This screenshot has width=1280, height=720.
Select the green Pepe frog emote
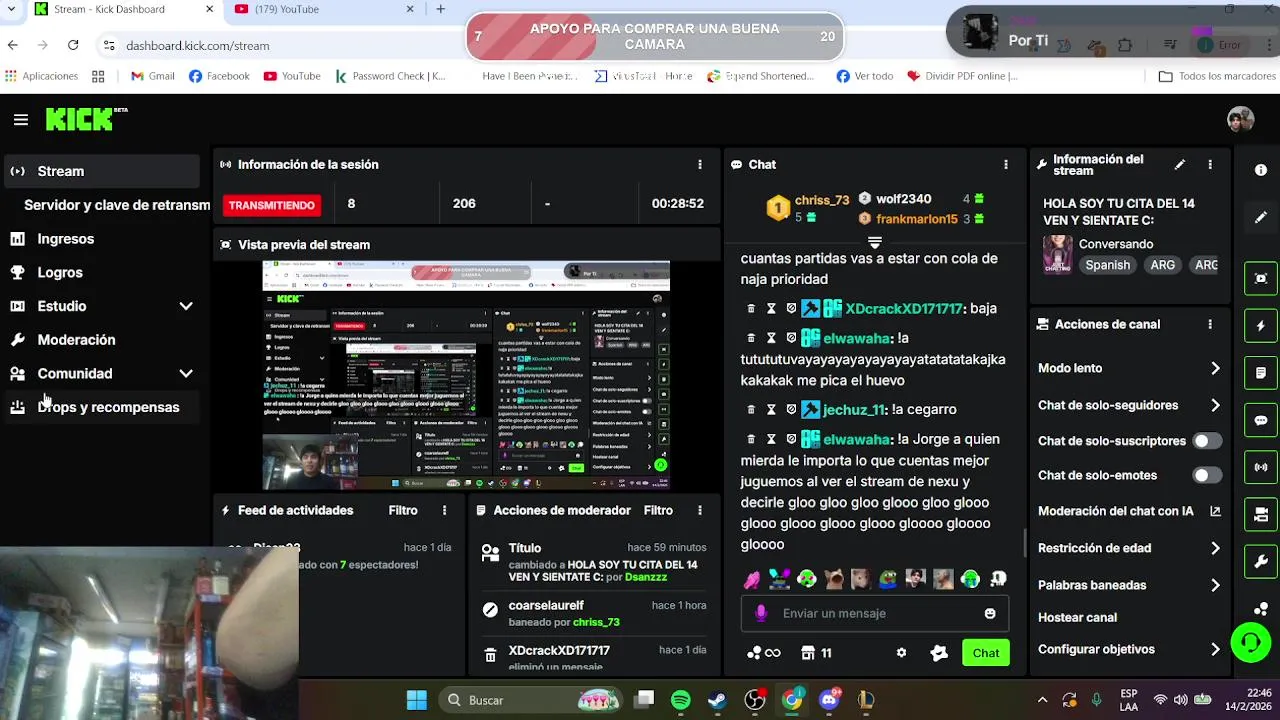click(888, 579)
